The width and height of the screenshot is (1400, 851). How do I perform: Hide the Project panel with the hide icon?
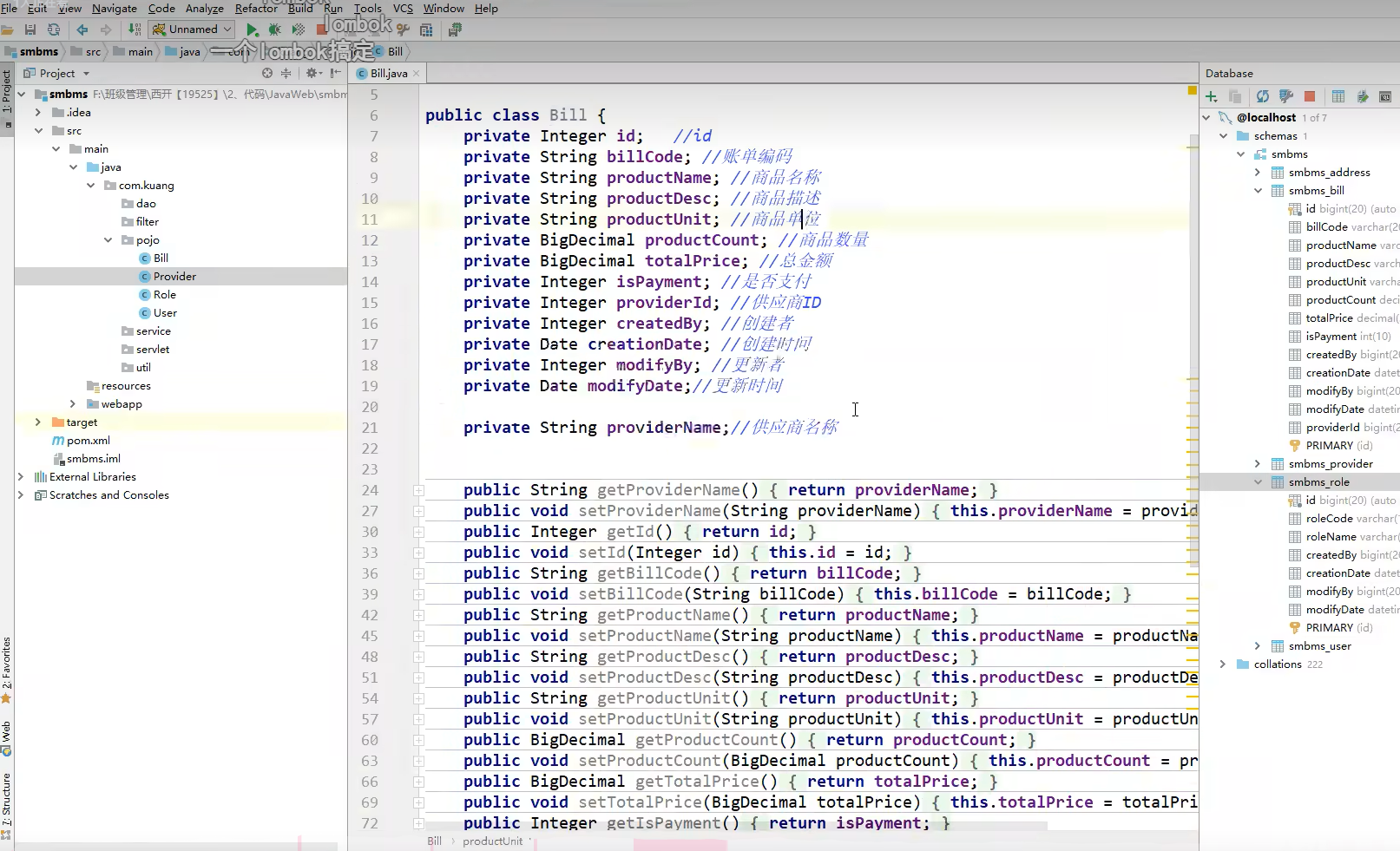click(336, 74)
